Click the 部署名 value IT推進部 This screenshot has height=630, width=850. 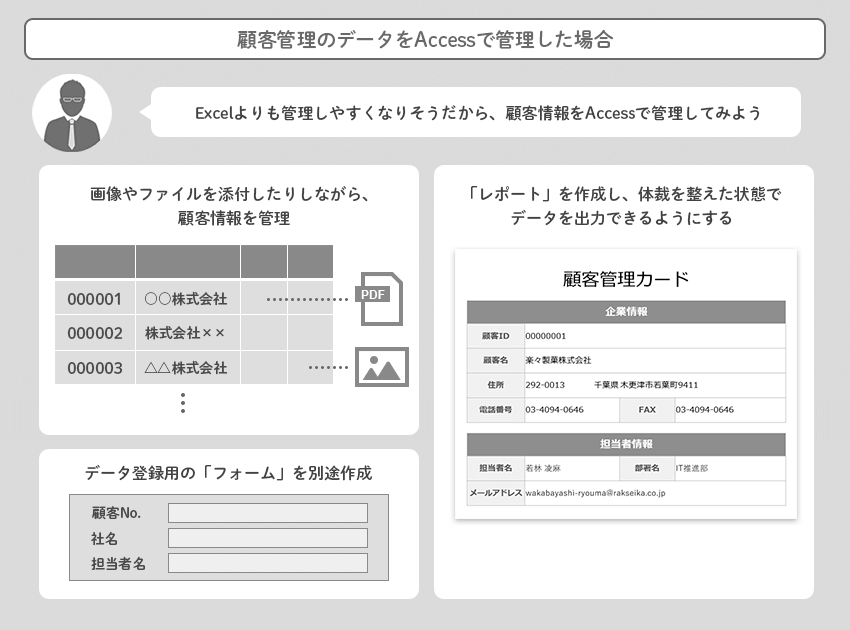tap(691, 468)
